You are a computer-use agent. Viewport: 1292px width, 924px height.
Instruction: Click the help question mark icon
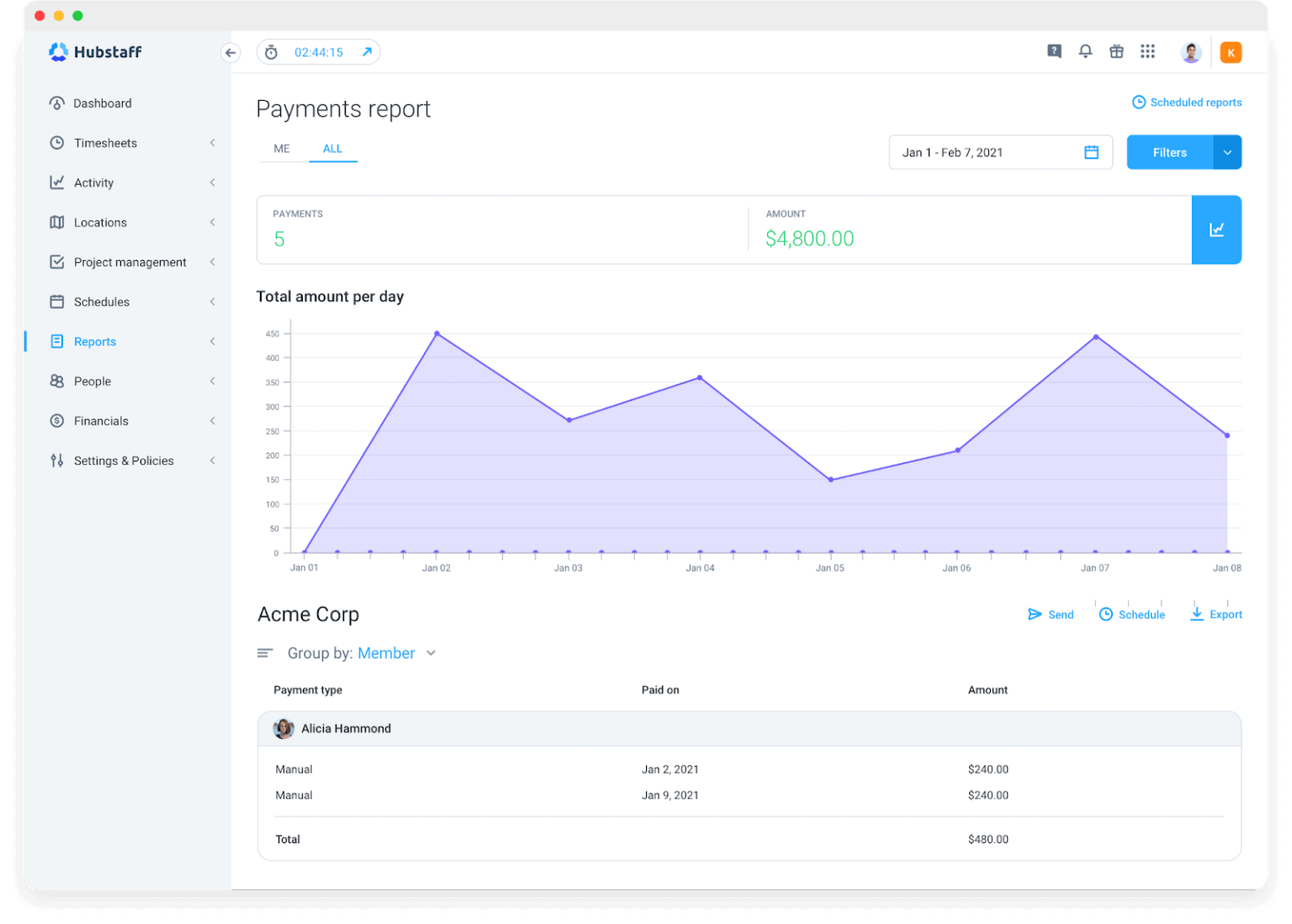1054,51
